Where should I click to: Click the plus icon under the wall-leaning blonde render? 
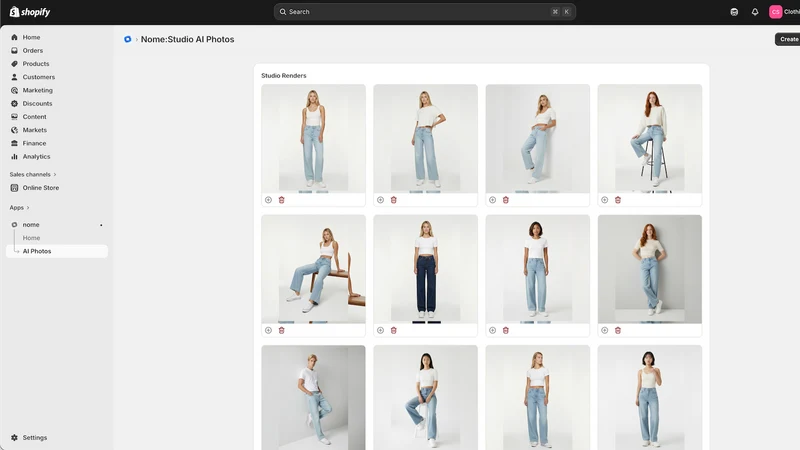pyautogui.click(x=492, y=200)
